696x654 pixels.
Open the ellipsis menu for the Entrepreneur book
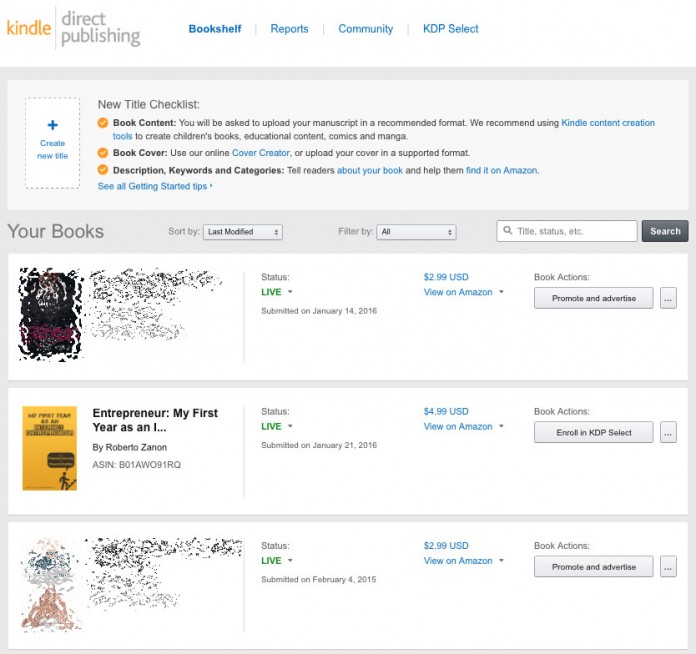tap(668, 432)
